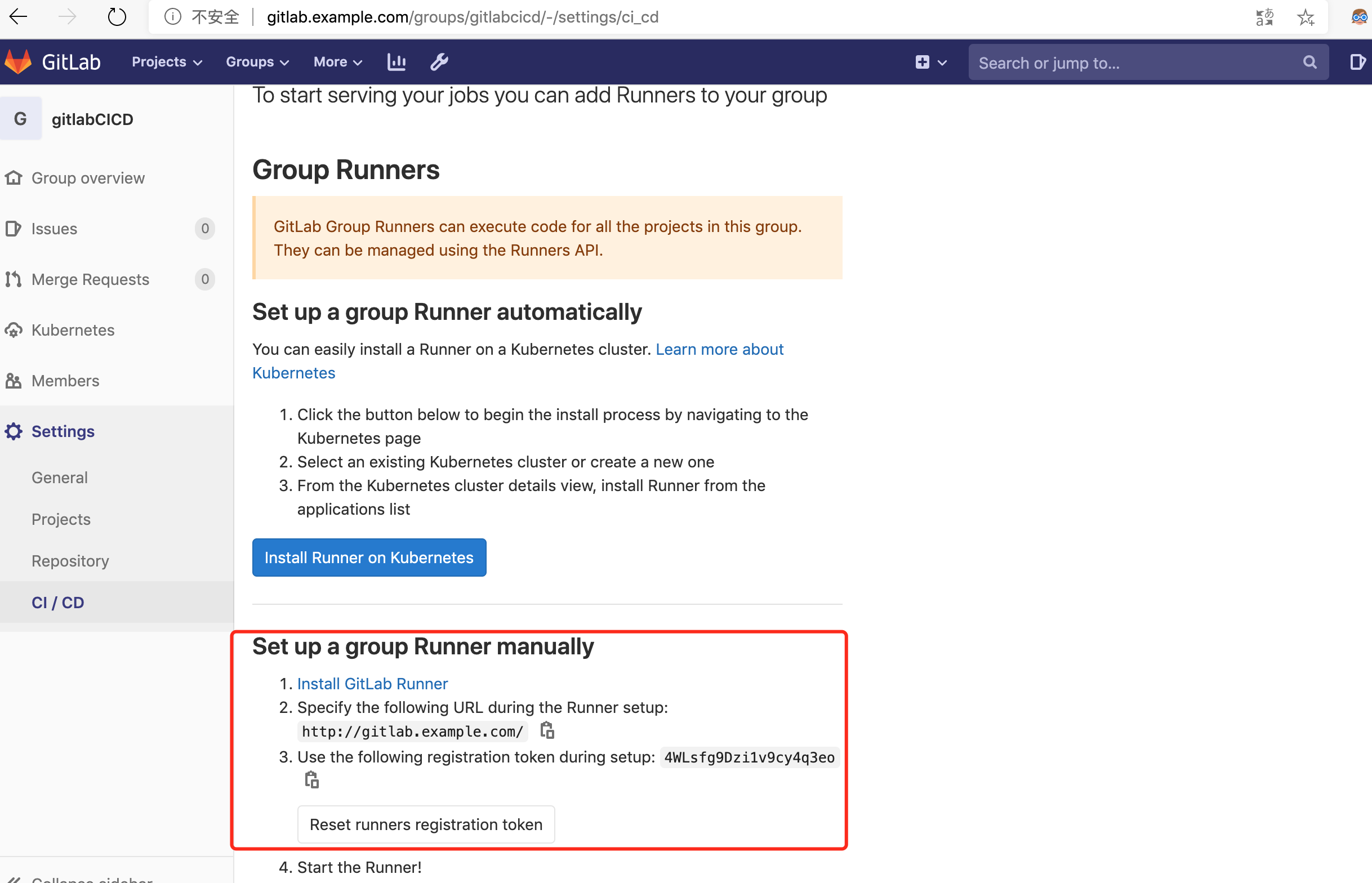Click the registration token 4WLsfg9Dzi1v9cy4q3eo

[x=749, y=757]
